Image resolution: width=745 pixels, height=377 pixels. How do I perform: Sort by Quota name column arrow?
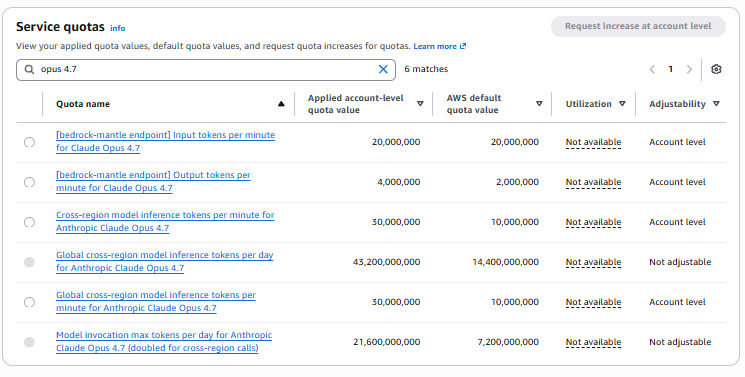pyautogui.click(x=281, y=104)
